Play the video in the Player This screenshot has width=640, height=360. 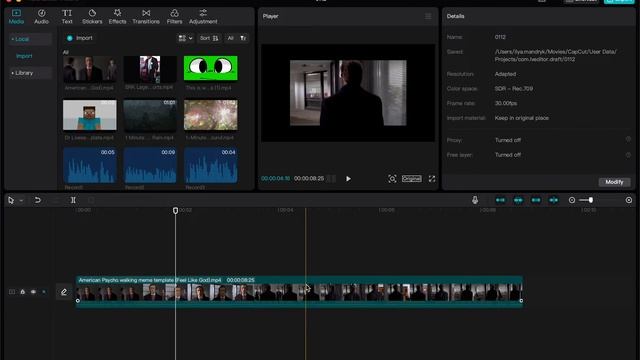point(348,179)
